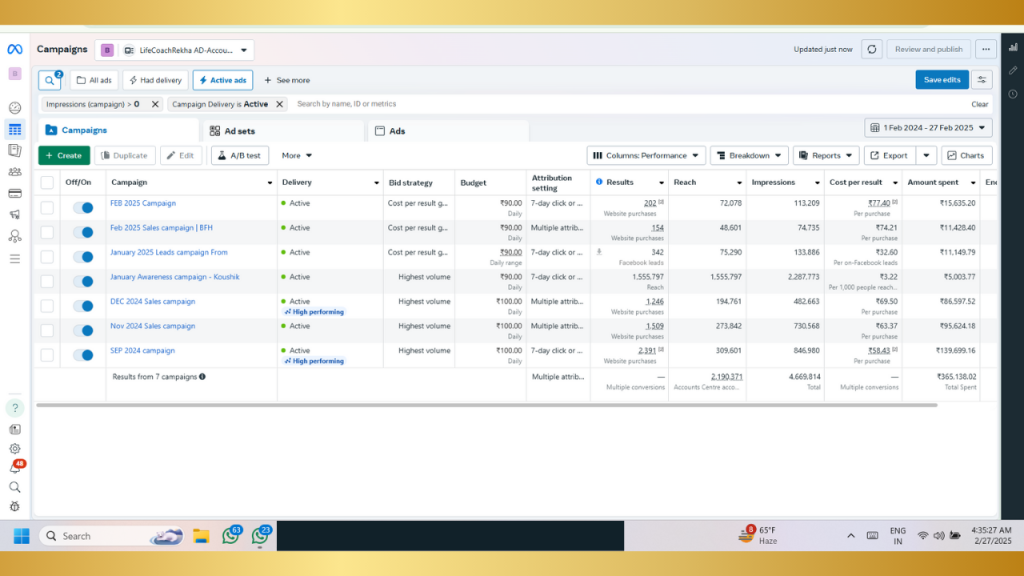The height and width of the screenshot is (576, 1024).
Task: Click the refresh data icon
Action: [x=872, y=49]
